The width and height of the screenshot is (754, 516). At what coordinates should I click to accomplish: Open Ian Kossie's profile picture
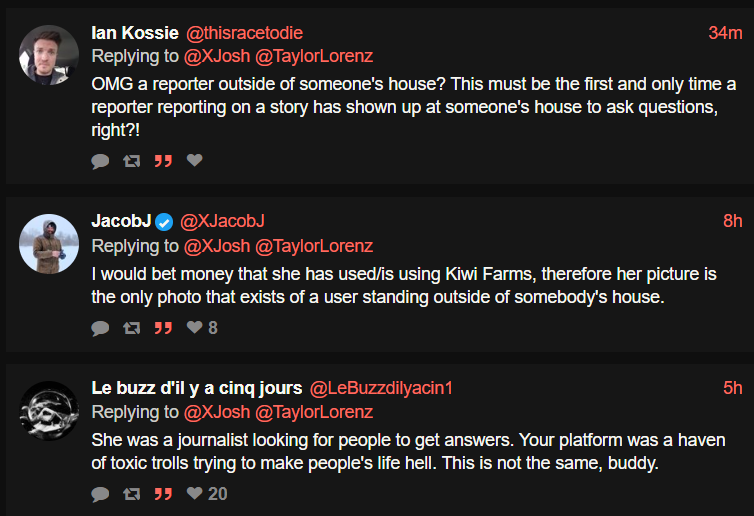[x=48, y=55]
